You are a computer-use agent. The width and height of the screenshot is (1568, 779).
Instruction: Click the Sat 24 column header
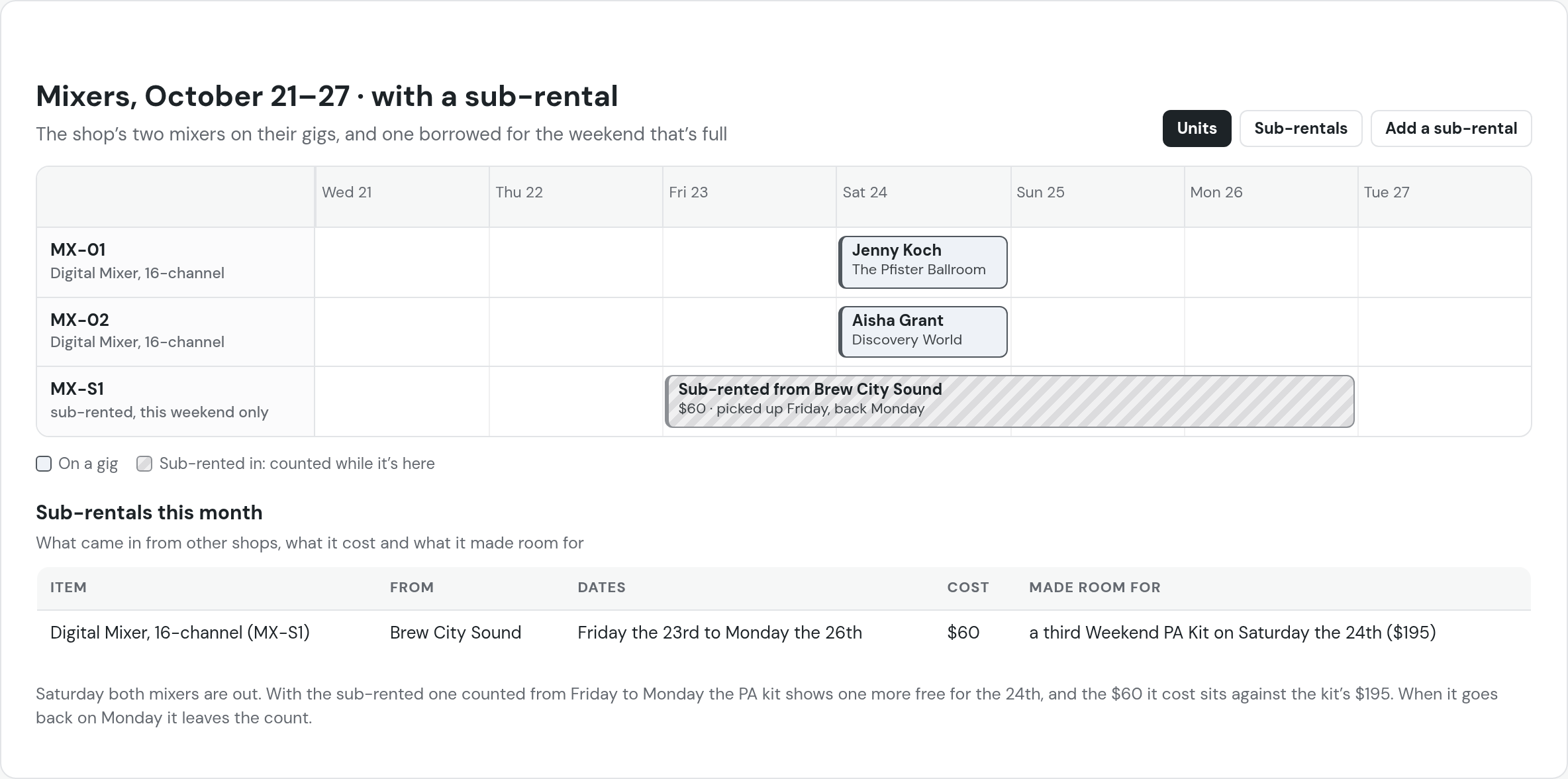(923, 197)
